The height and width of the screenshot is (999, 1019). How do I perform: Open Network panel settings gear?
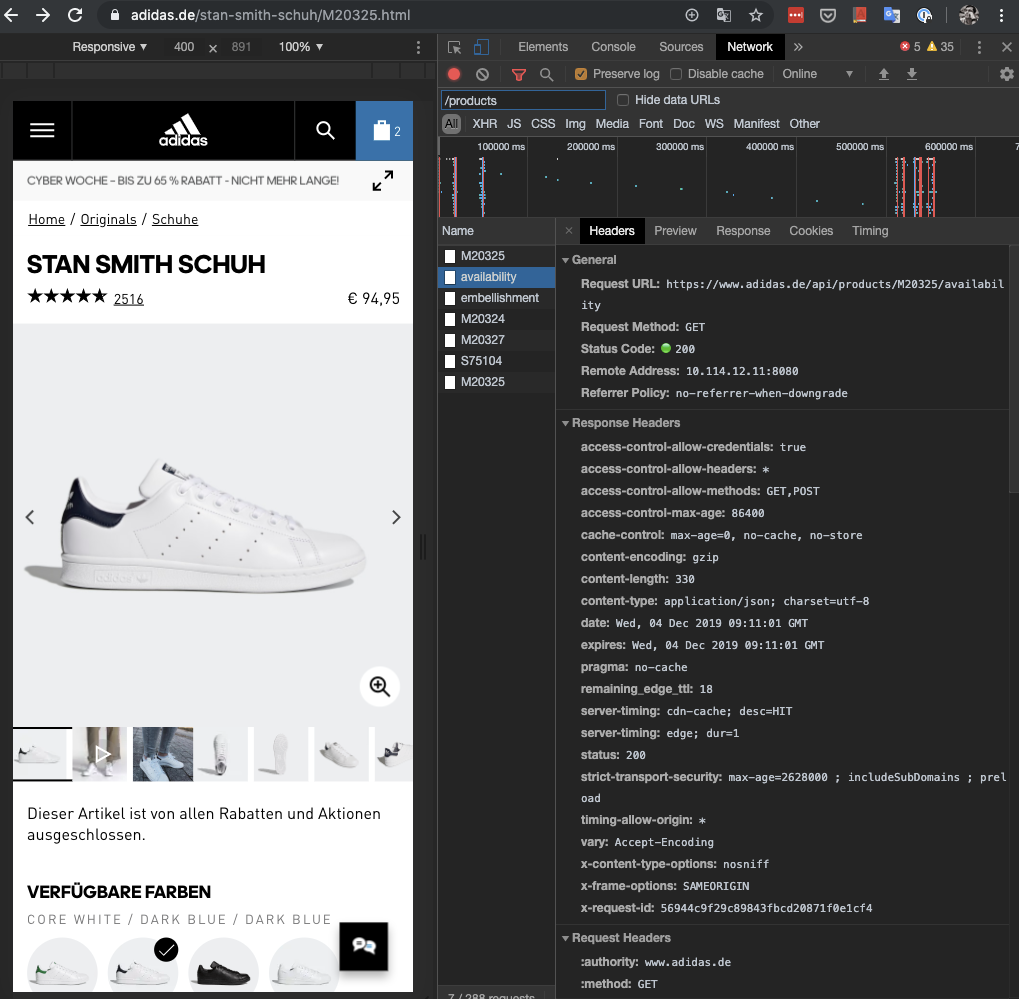click(x=1007, y=74)
